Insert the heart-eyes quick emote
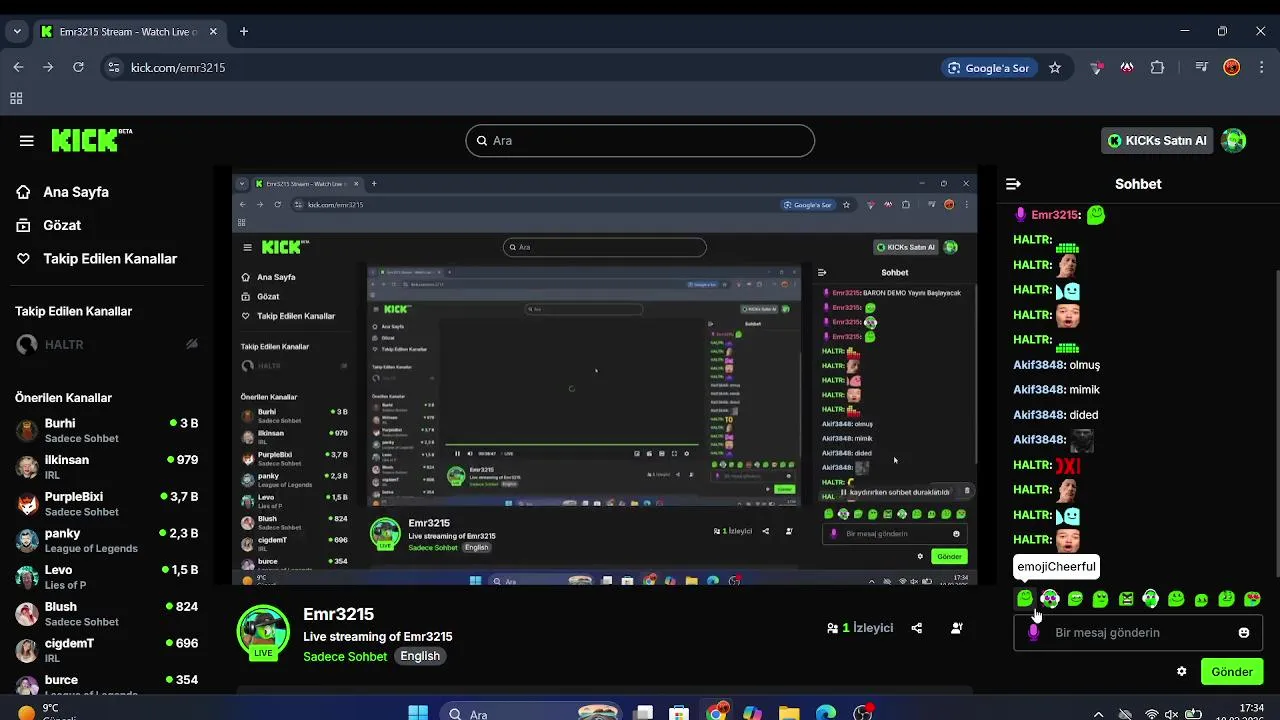Viewport: 1280px width, 720px height. point(1252,599)
